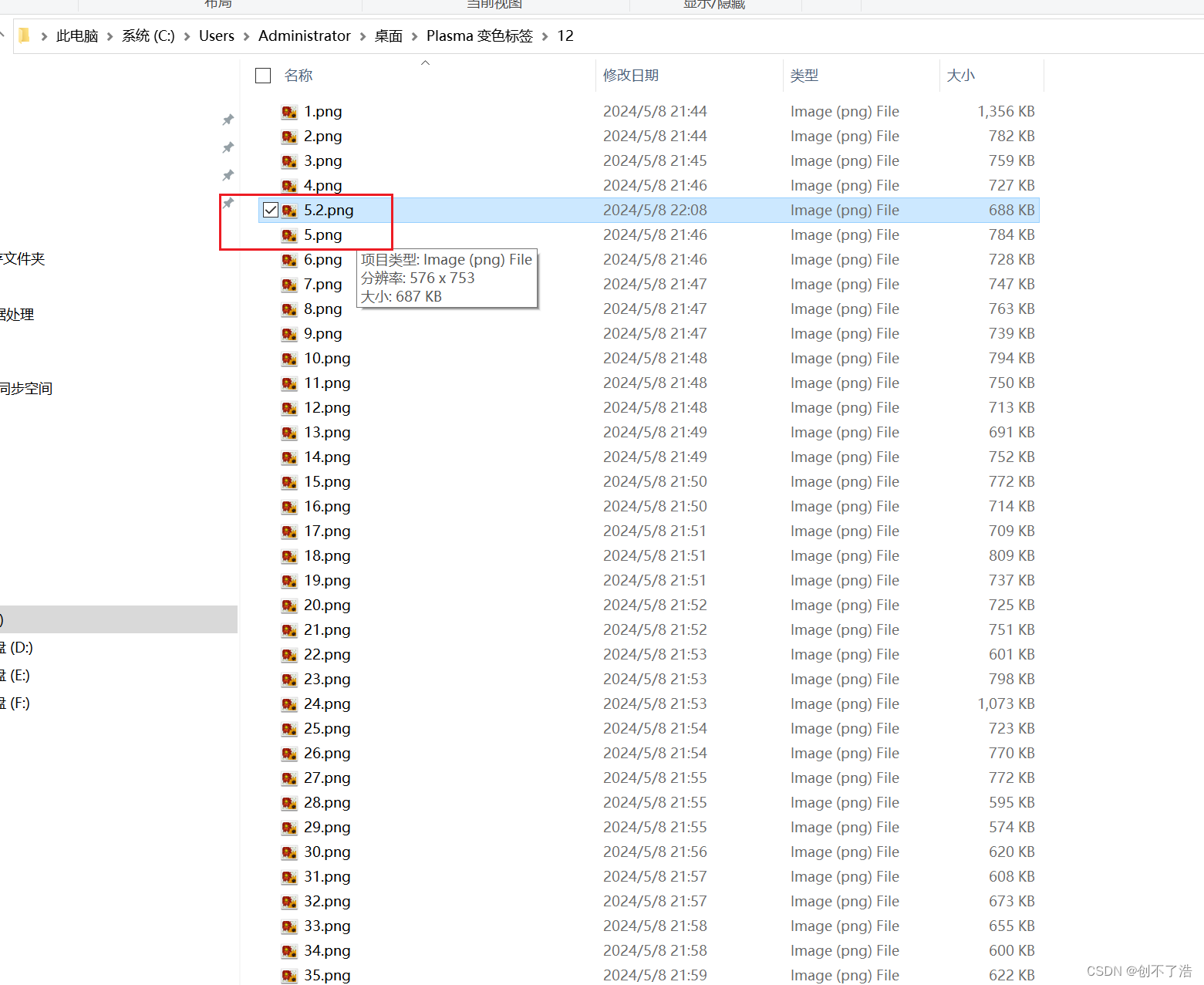Select the file name 25.png
The image size is (1204, 985).
327,729
